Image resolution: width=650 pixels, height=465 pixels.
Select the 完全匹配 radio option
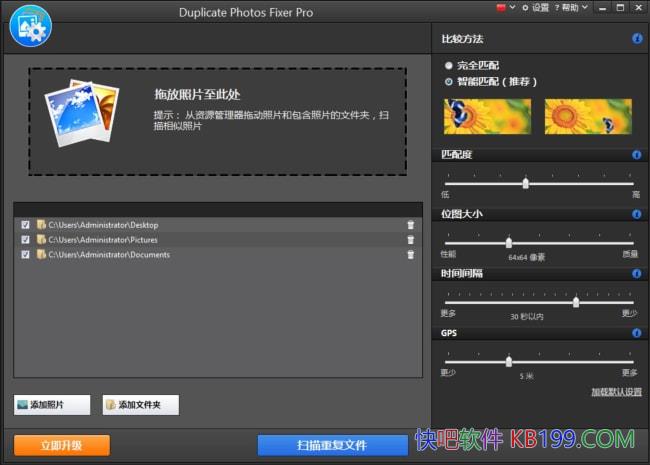(449, 65)
